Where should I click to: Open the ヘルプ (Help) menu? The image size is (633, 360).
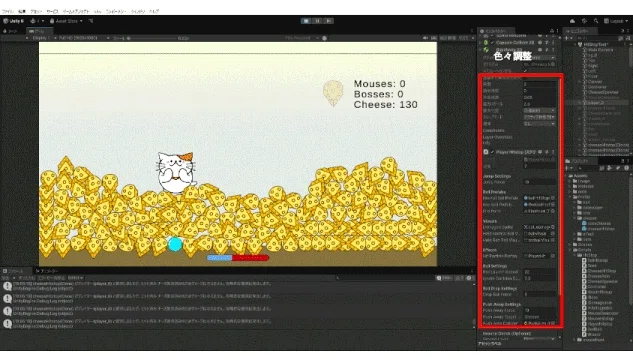154,11
